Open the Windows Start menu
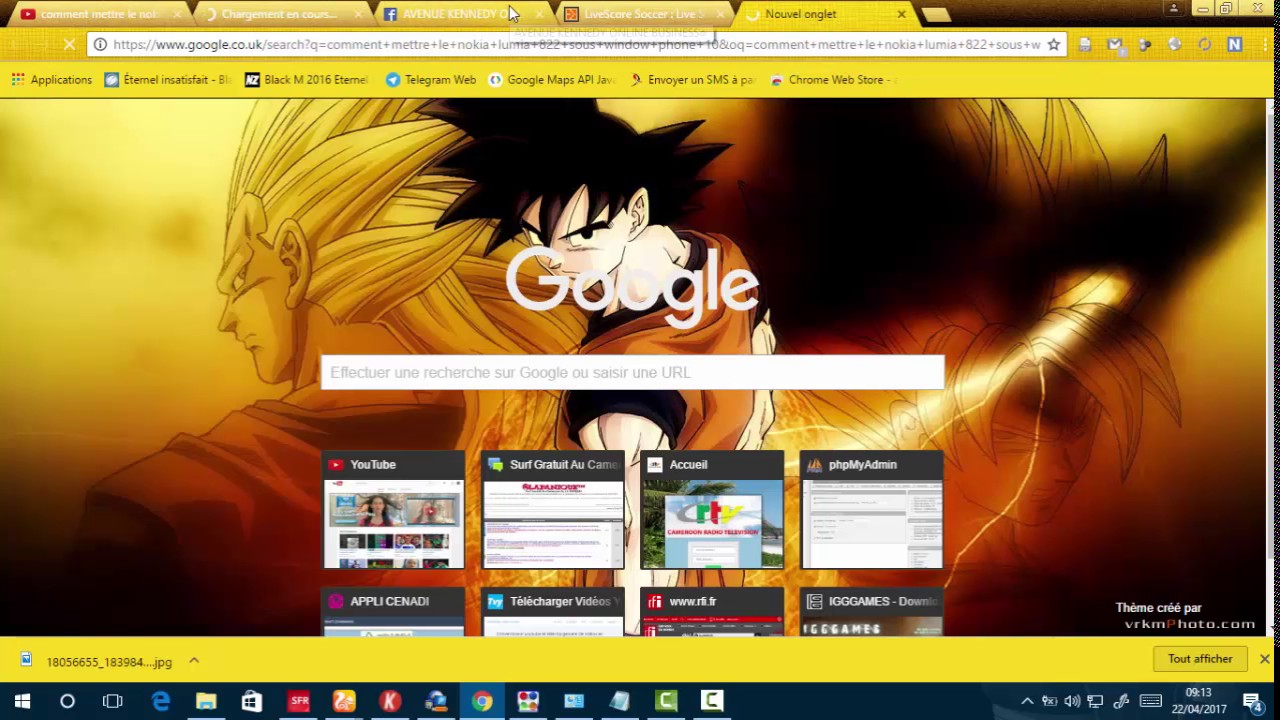This screenshot has width=1280, height=720. pyautogui.click(x=22, y=701)
